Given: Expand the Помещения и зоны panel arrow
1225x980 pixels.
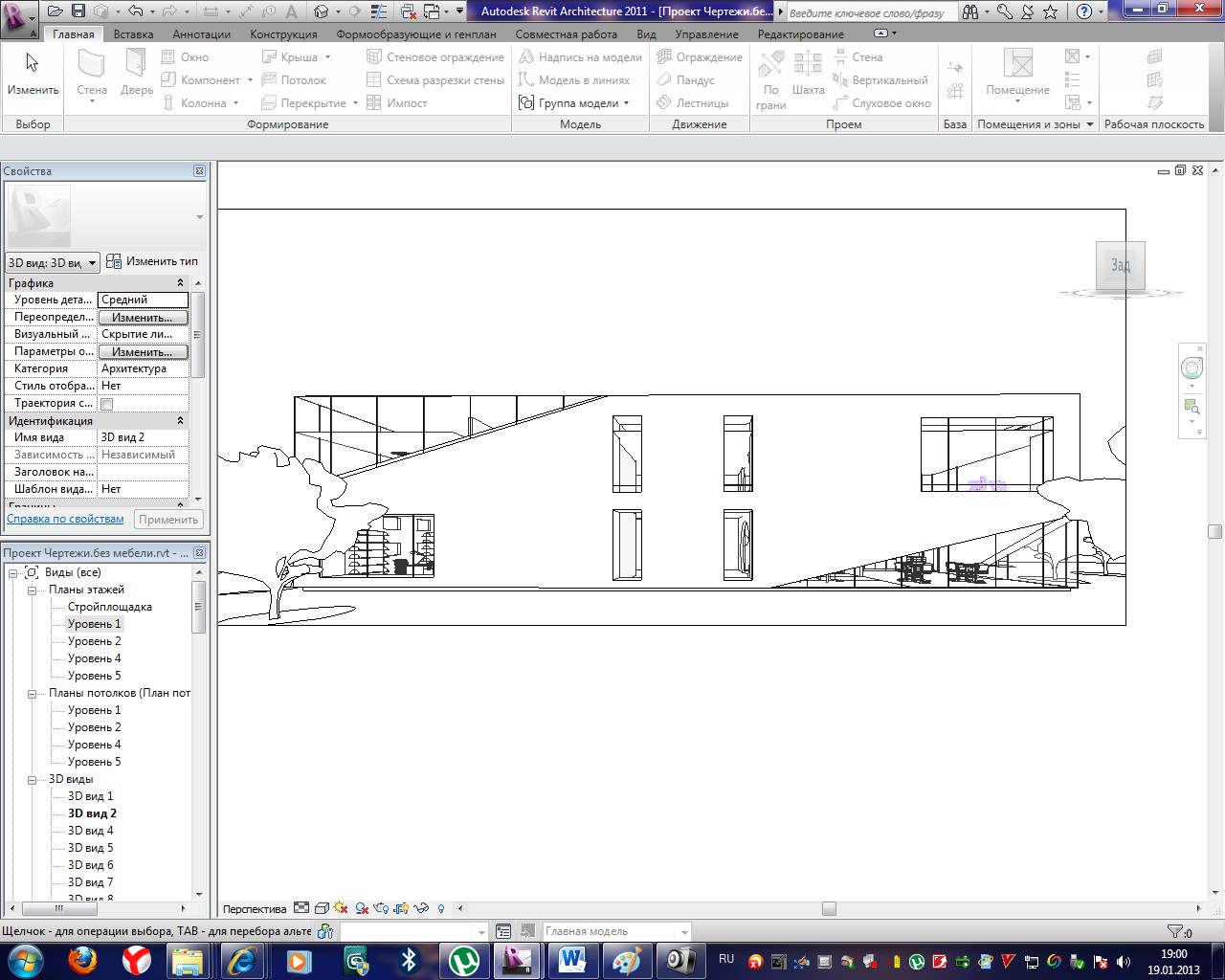Looking at the screenshot, I should 1090,124.
